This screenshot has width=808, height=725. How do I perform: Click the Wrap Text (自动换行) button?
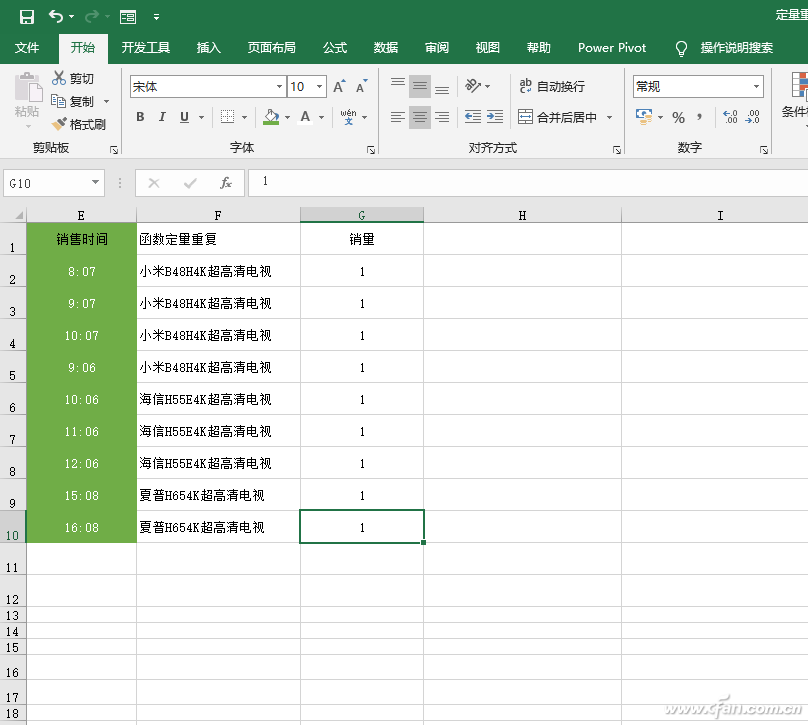coord(551,86)
